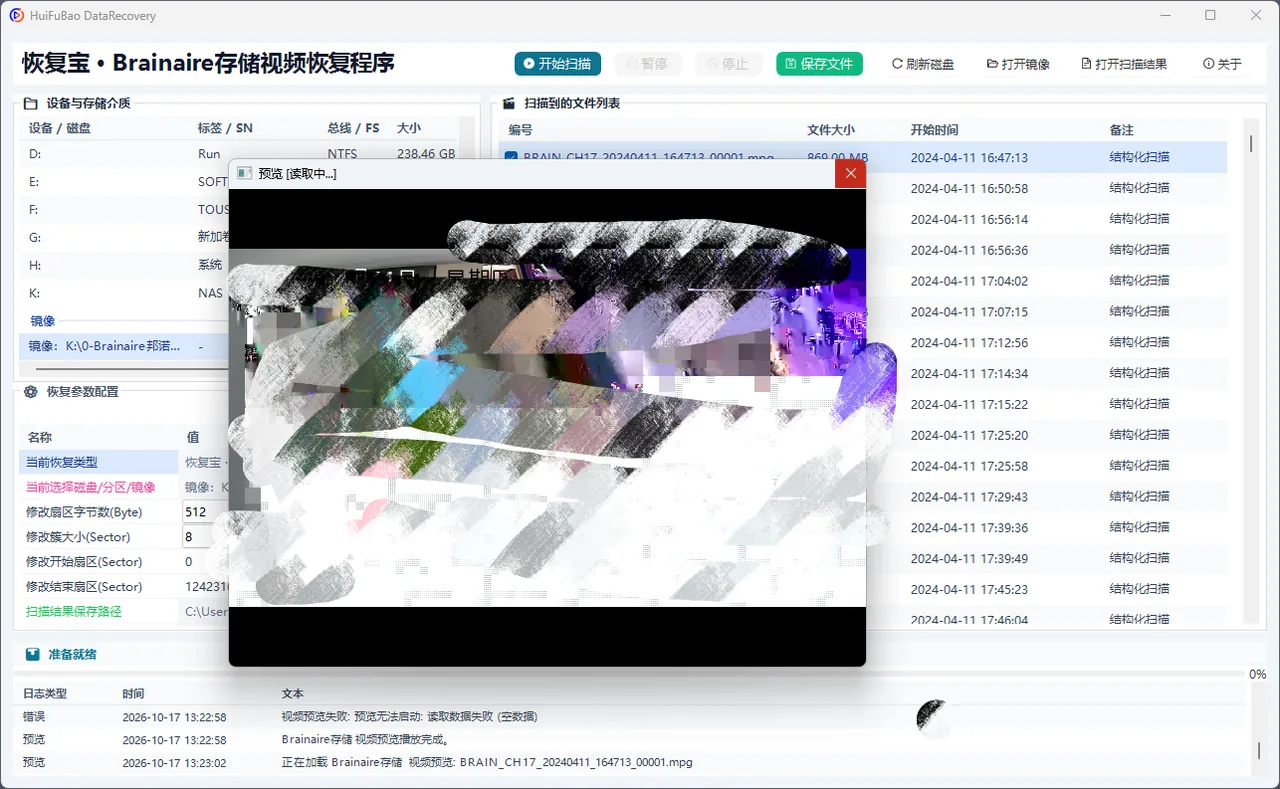Select file row starting 2024-04-11 17:04:02
The width and height of the screenshot is (1280, 789).
pos(1046,281)
